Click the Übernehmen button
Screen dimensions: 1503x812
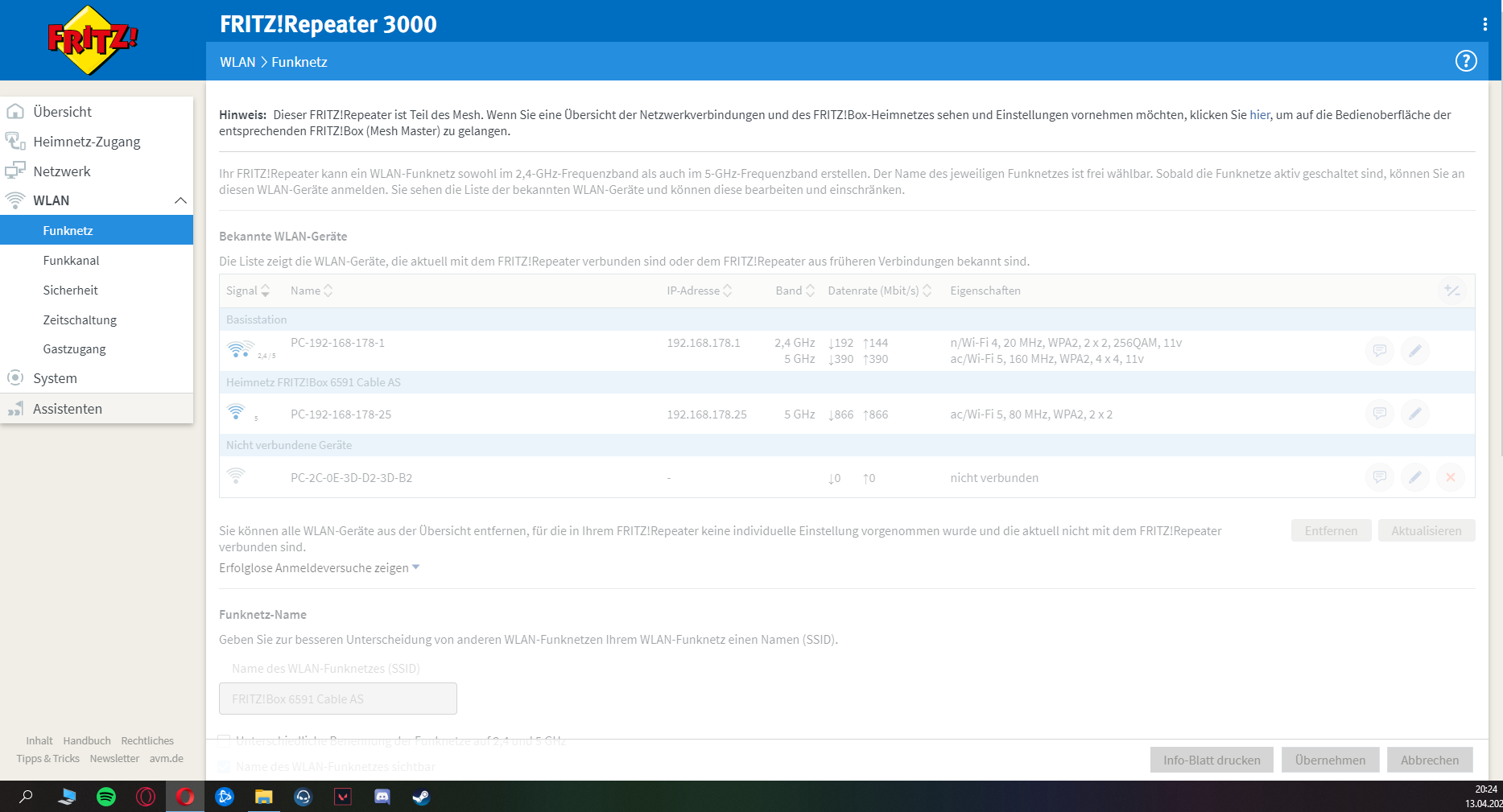pyautogui.click(x=1330, y=760)
